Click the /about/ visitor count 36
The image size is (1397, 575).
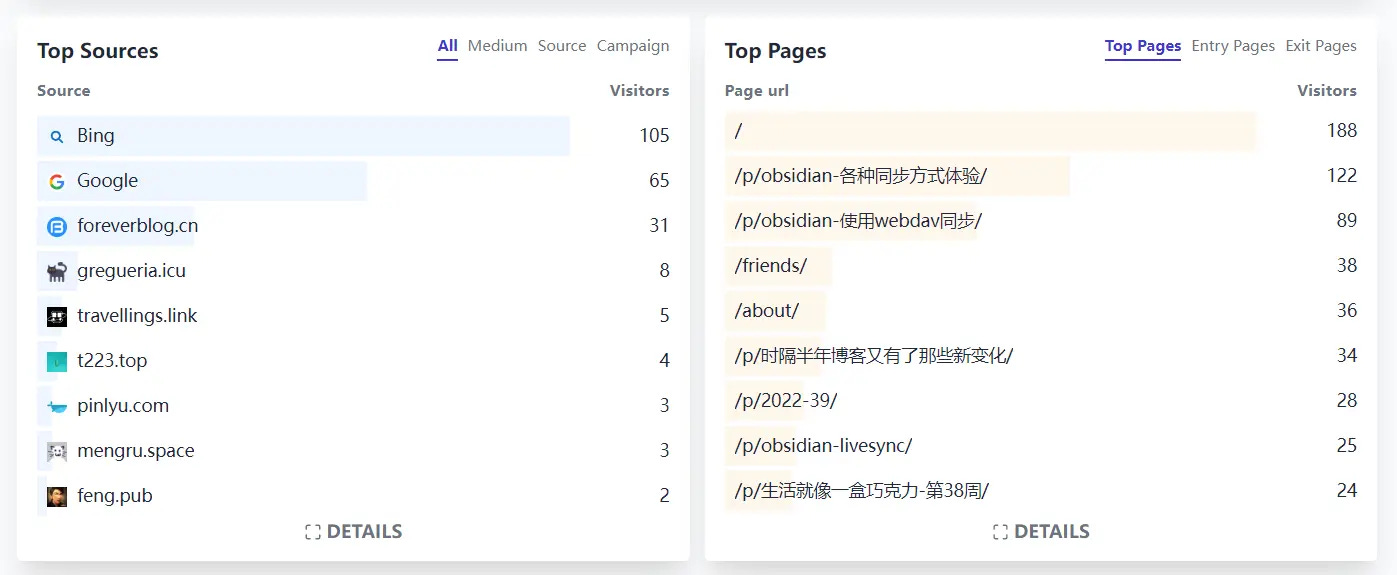pyautogui.click(x=1346, y=311)
